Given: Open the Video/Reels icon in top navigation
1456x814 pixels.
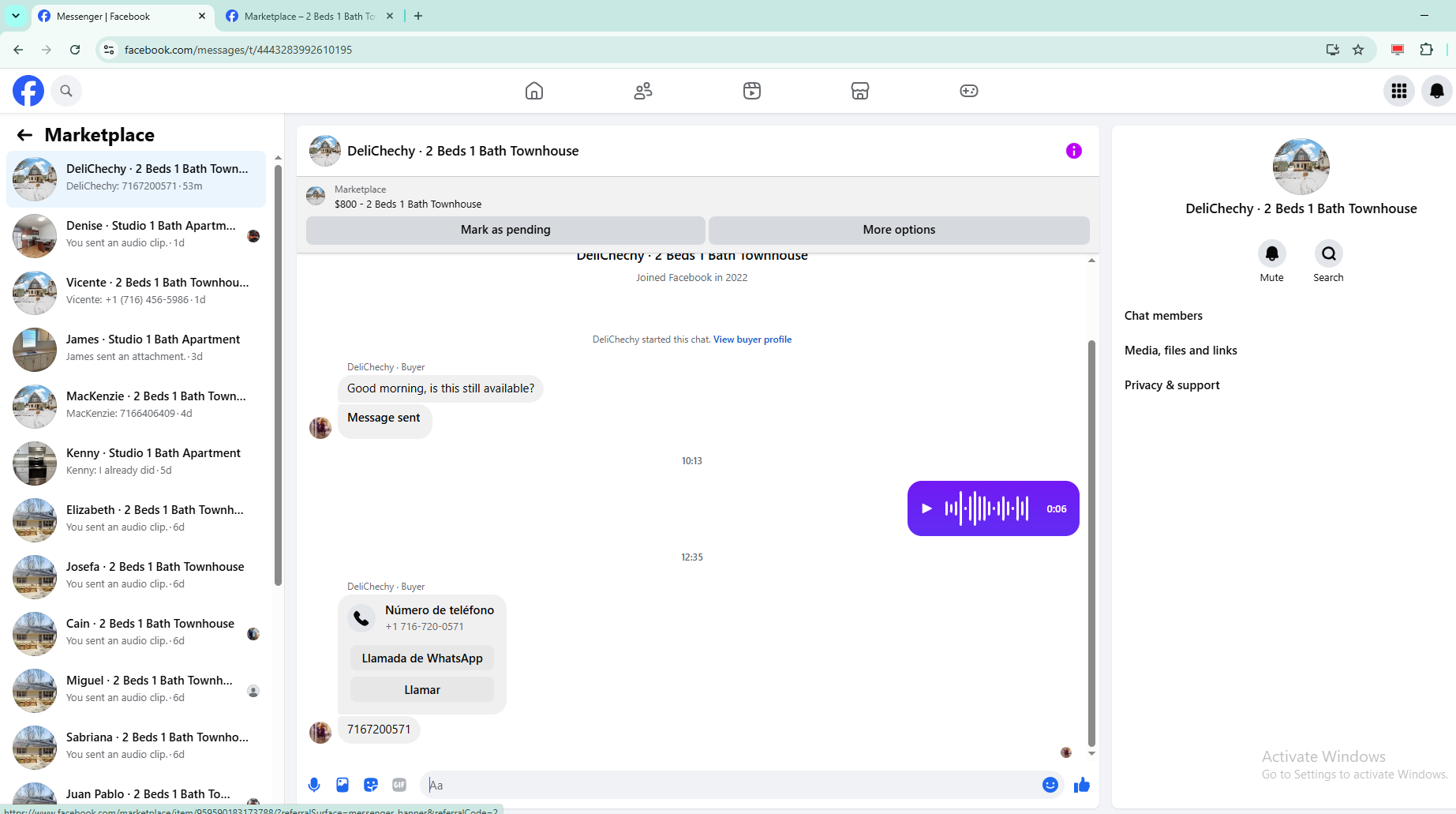Looking at the screenshot, I should click(x=752, y=91).
